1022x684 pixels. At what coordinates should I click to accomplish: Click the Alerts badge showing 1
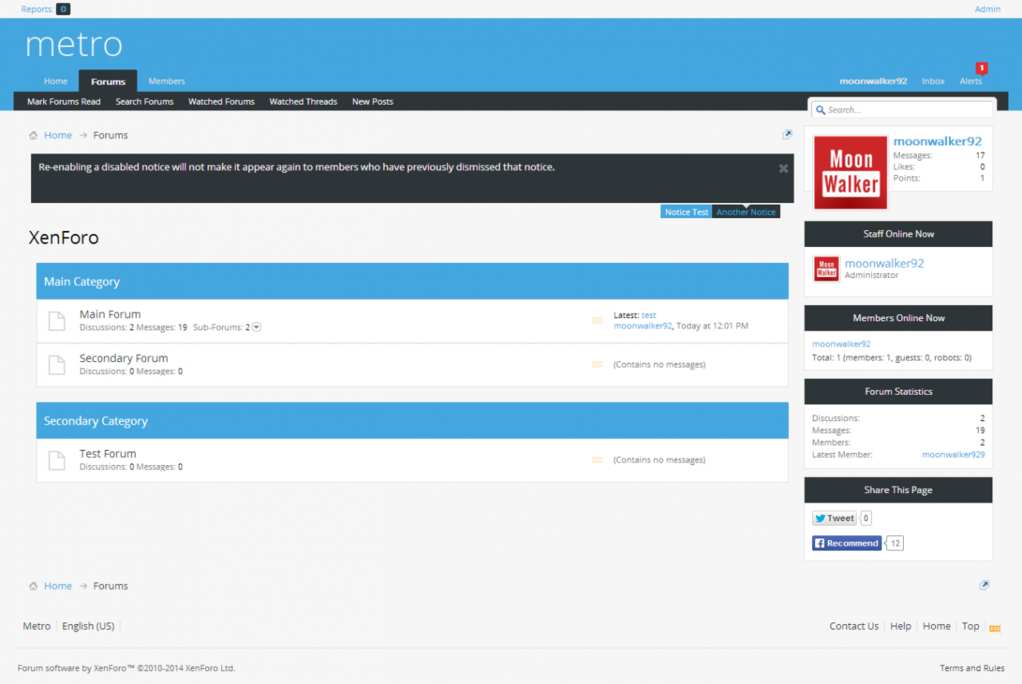pos(981,68)
